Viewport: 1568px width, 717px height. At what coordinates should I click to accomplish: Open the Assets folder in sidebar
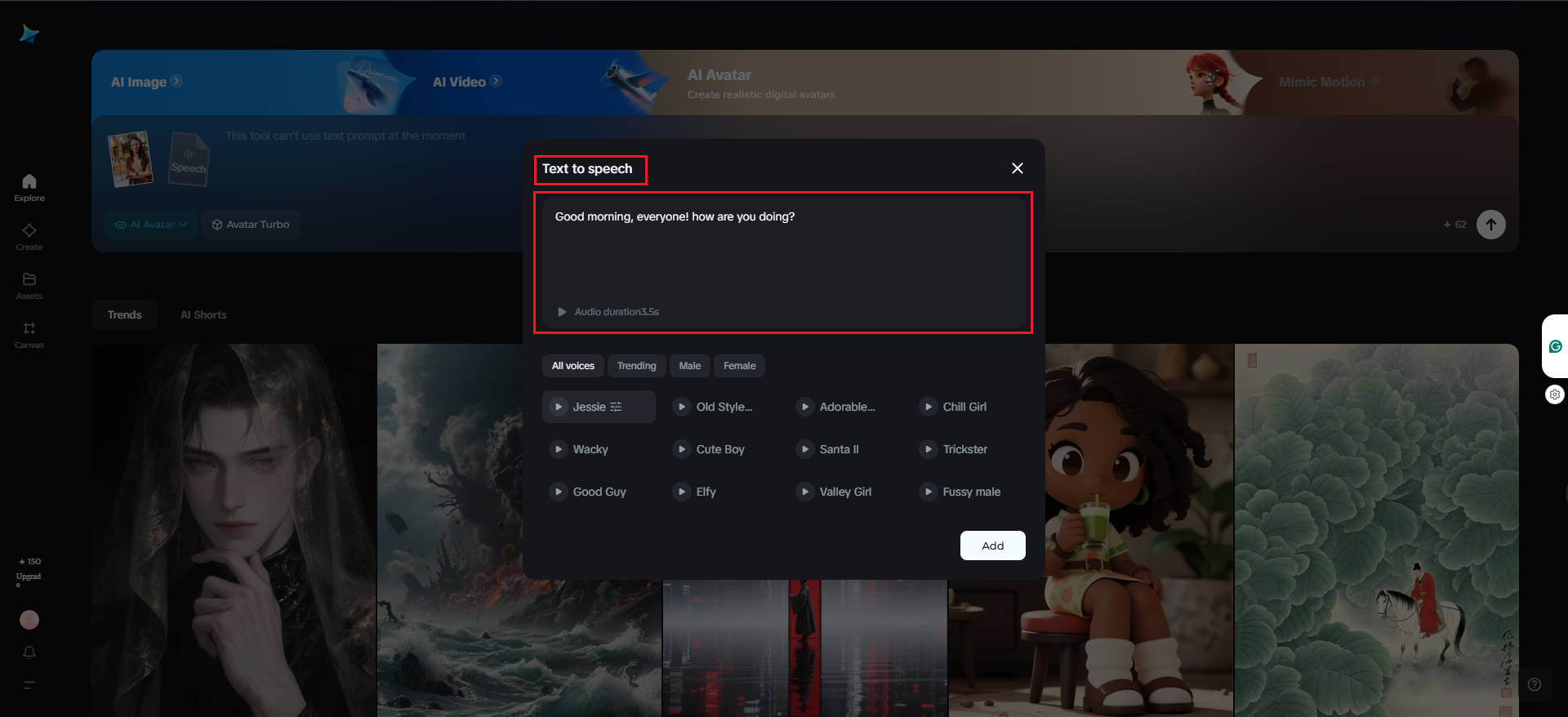coord(29,286)
